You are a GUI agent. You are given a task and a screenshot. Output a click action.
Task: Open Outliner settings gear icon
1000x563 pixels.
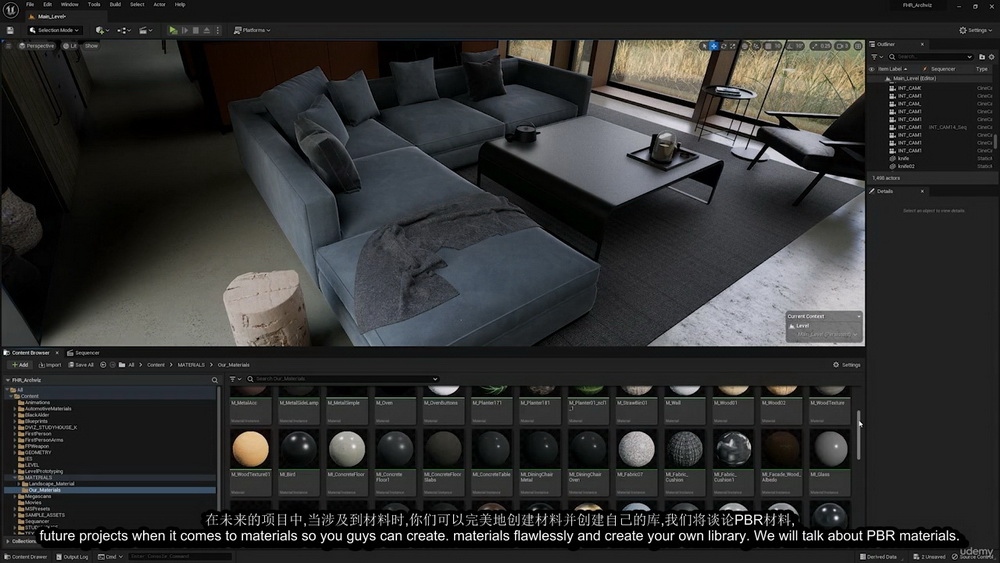(992, 57)
